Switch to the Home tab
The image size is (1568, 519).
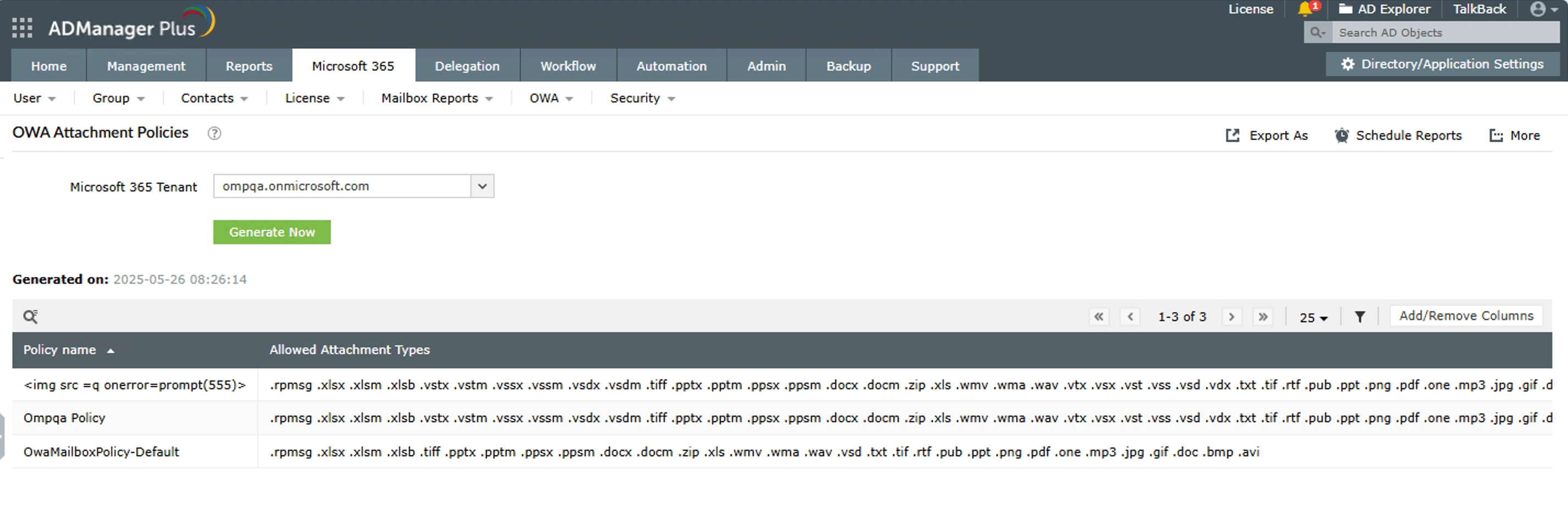pyautogui.click(x=49, y=66)
